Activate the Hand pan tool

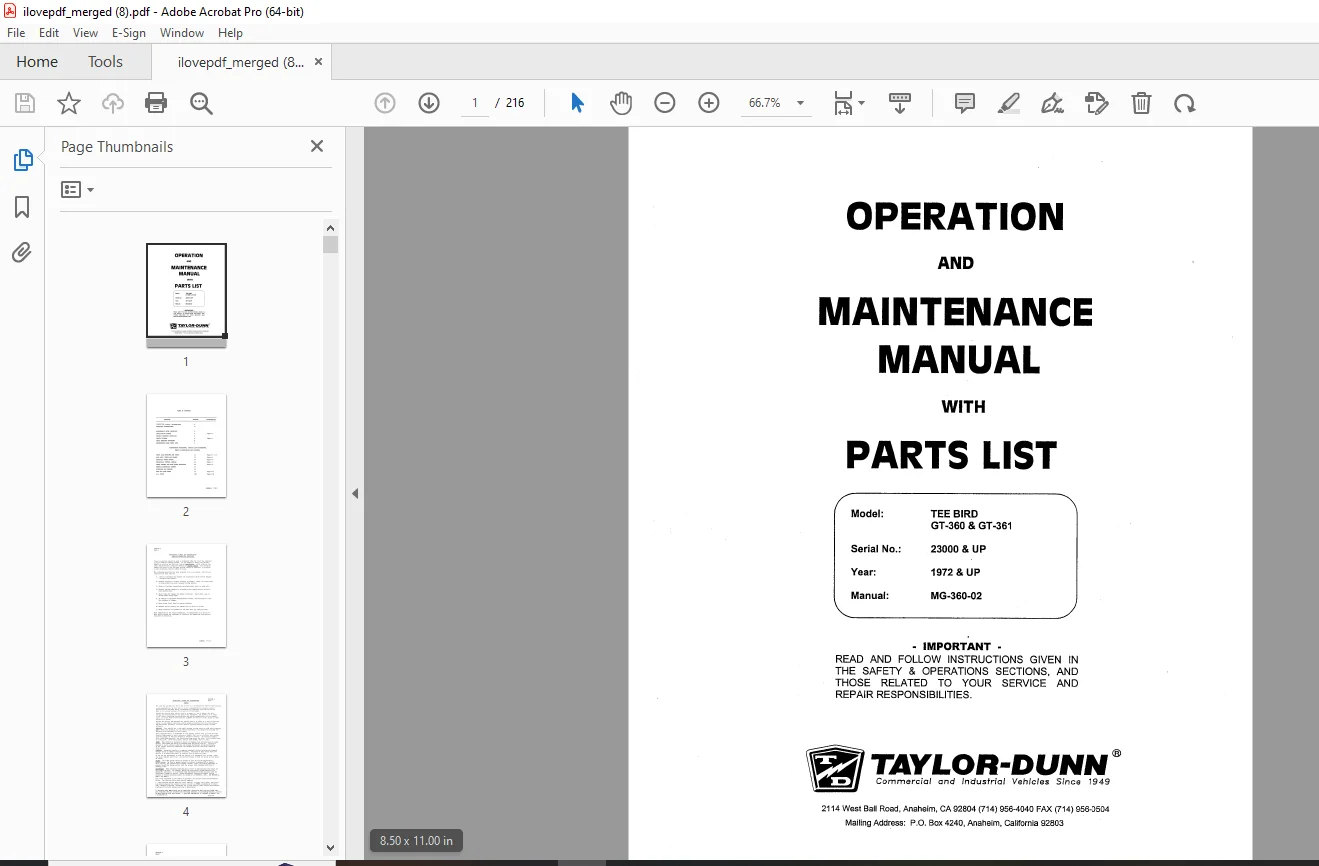[x=621, y=103]
